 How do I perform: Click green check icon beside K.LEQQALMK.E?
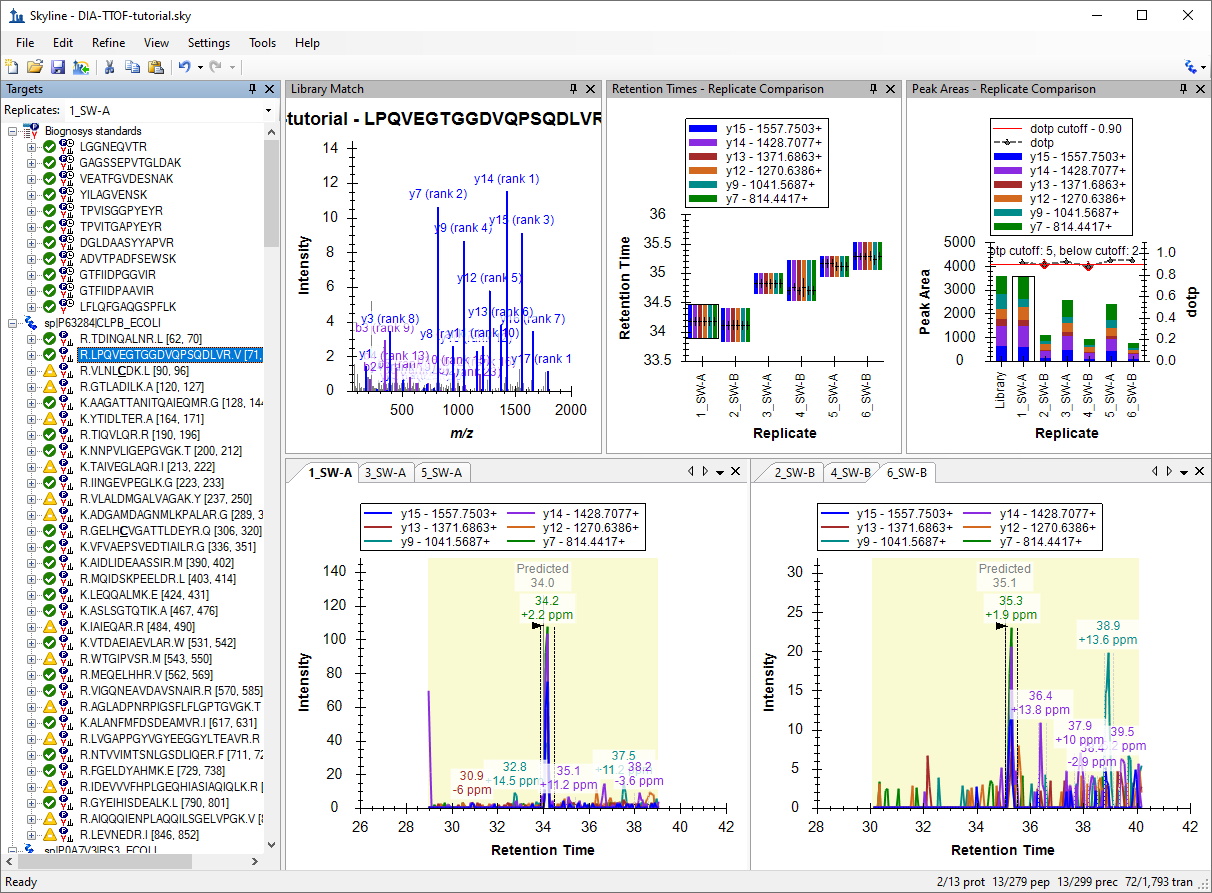point(49,595)
